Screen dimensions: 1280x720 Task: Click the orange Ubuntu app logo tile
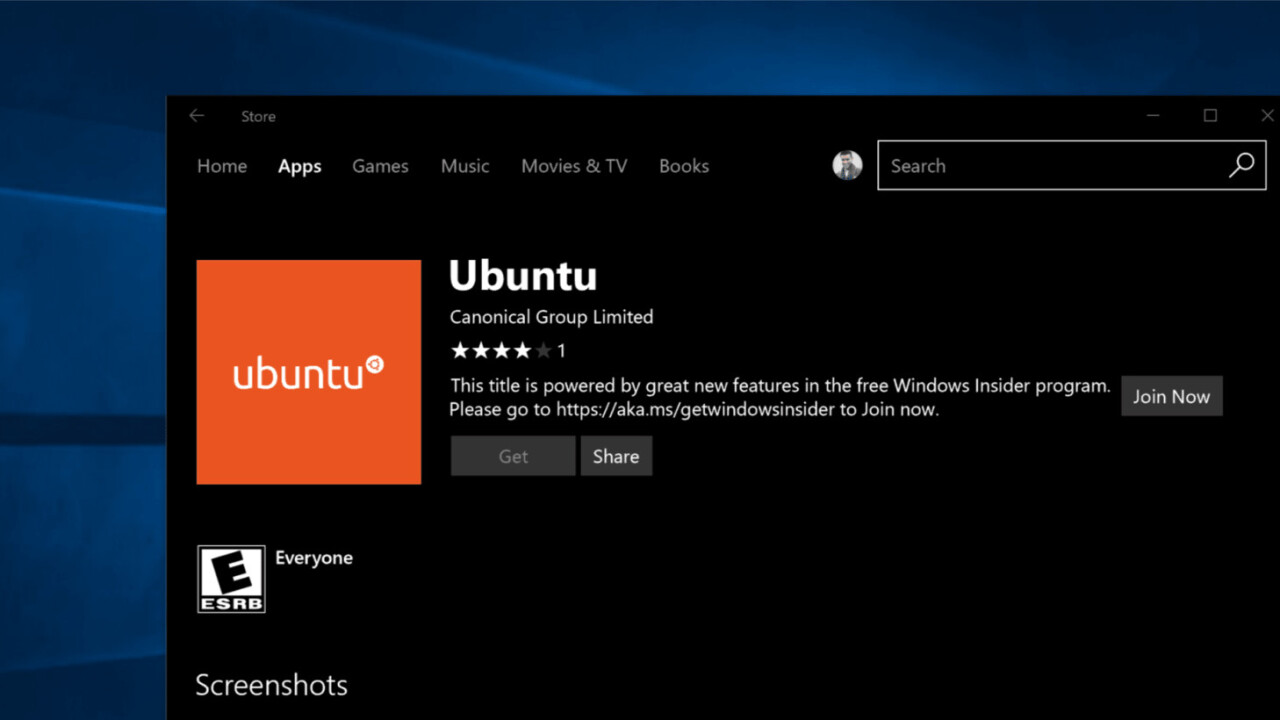point(309,372)
